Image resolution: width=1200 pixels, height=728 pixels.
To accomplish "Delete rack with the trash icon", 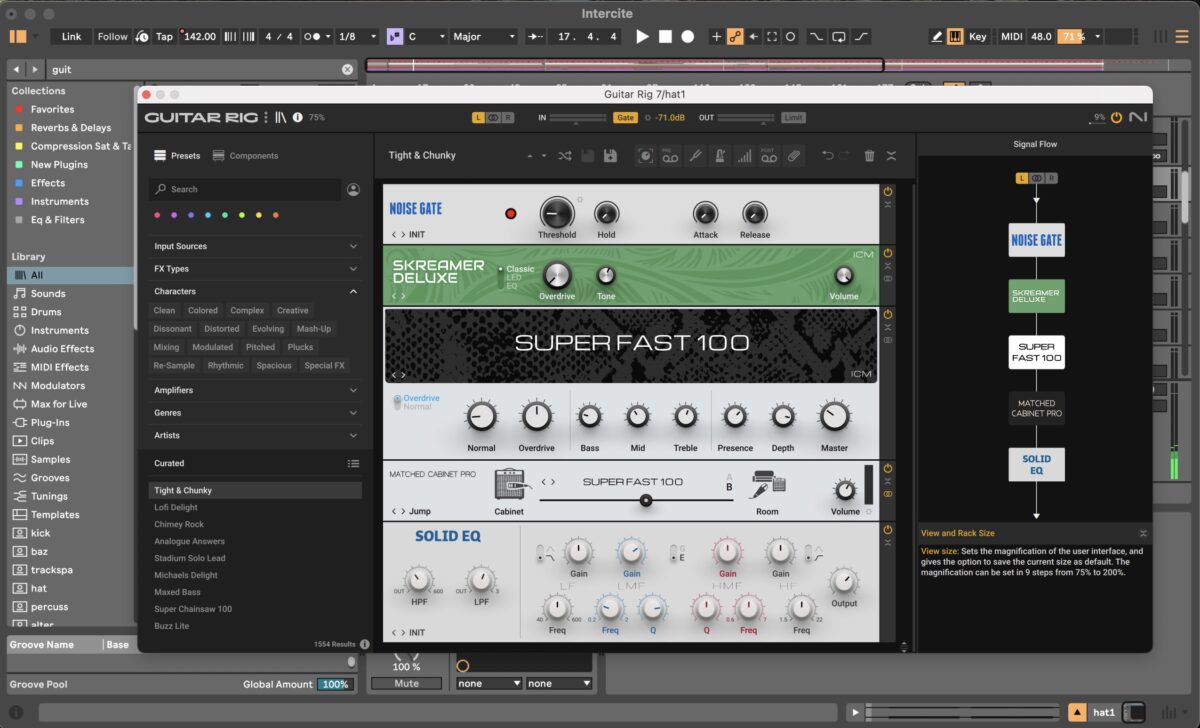I will pos(869,156).
